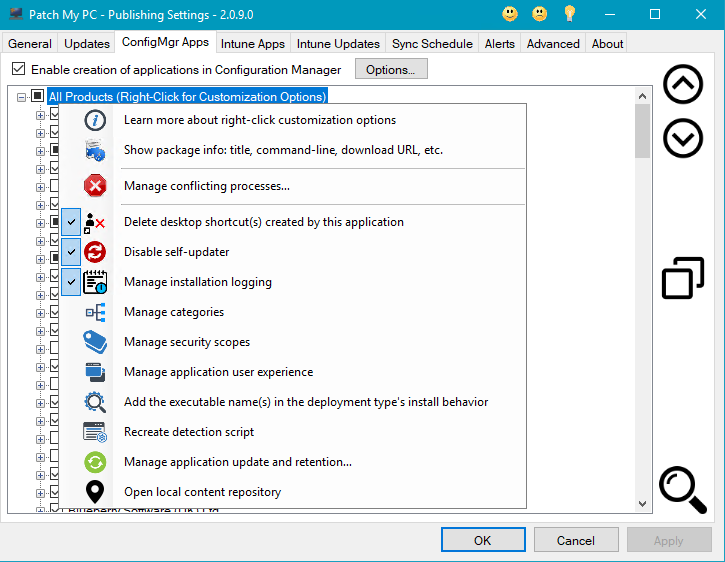Open the Sync Schedule tab
725x562 pixels.
point(432,44)
